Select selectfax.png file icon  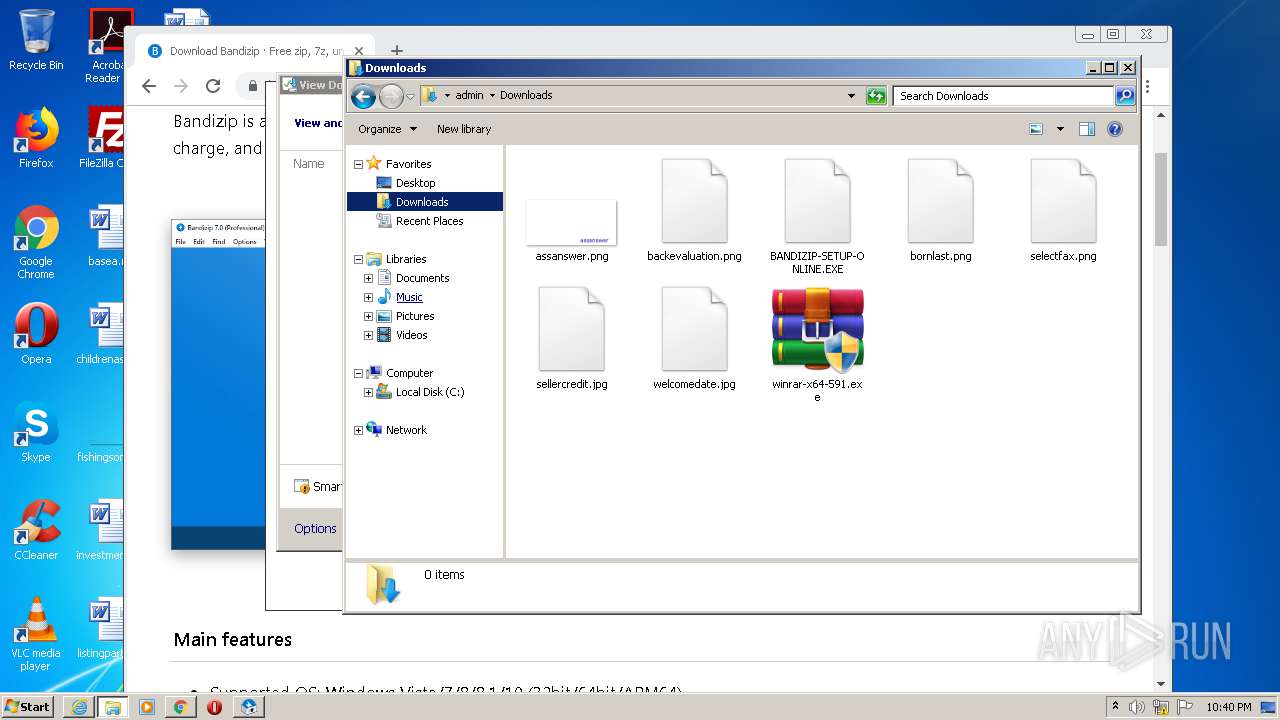tap(1063, 201)
